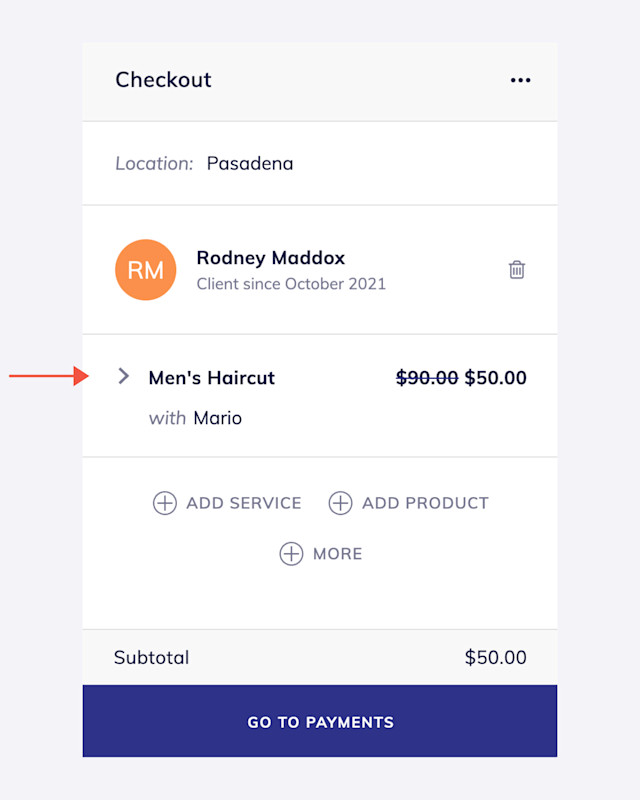
Task: Click the Add Product plus icon
Action: click(x=340, y=503)
